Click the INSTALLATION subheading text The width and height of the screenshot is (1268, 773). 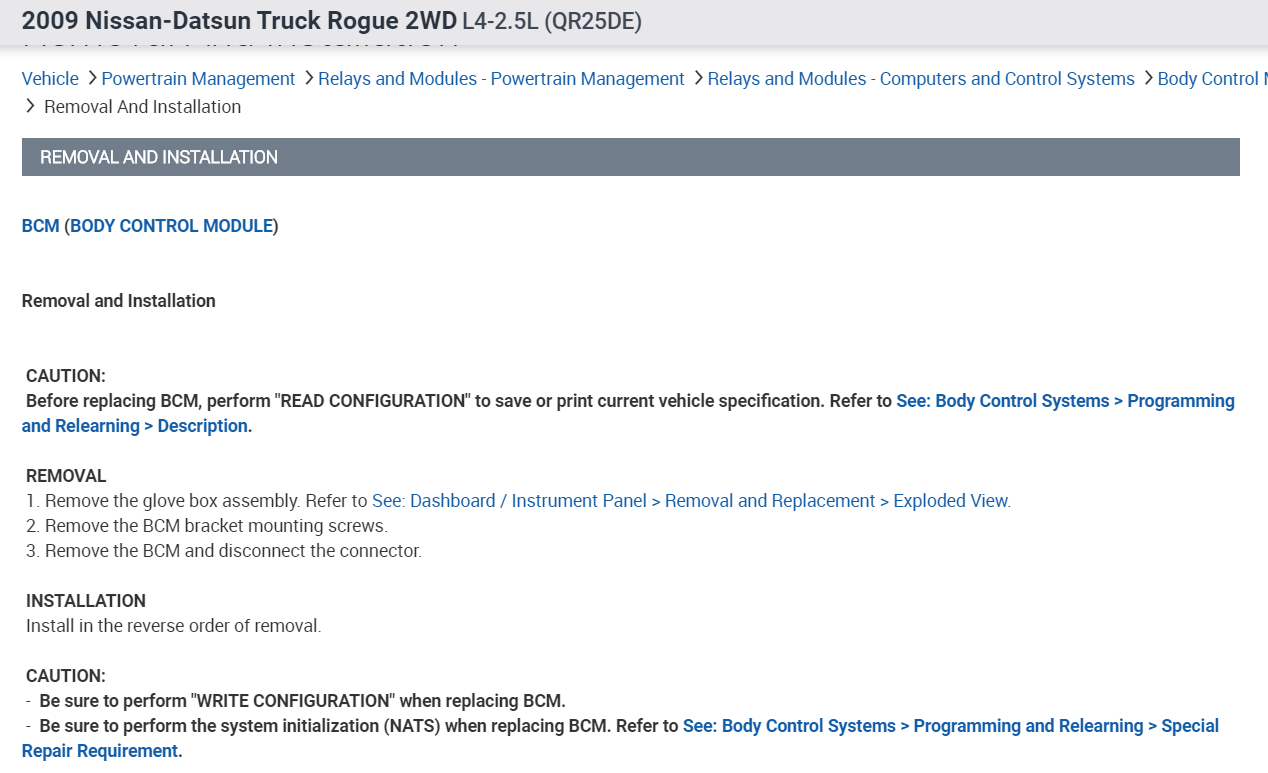(86, 601)
